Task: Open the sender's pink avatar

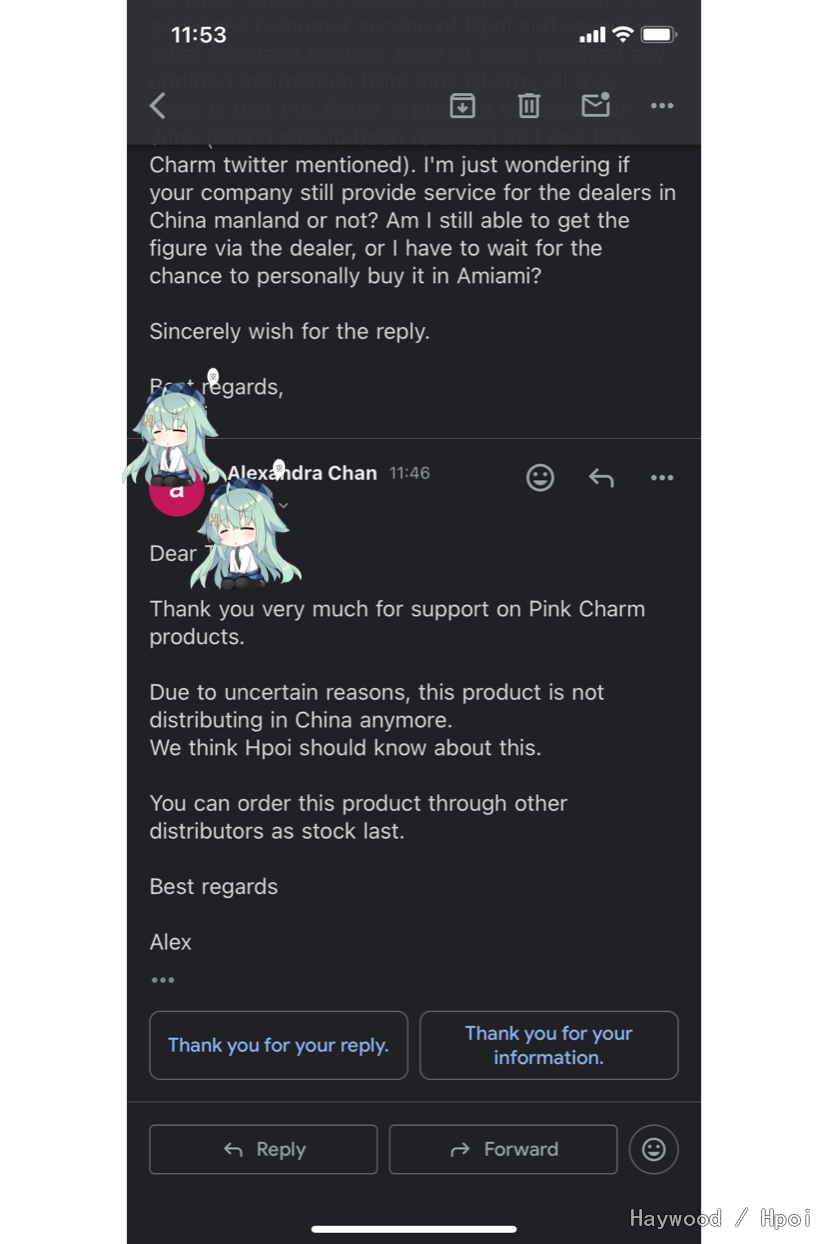Action: pos(177,490)
